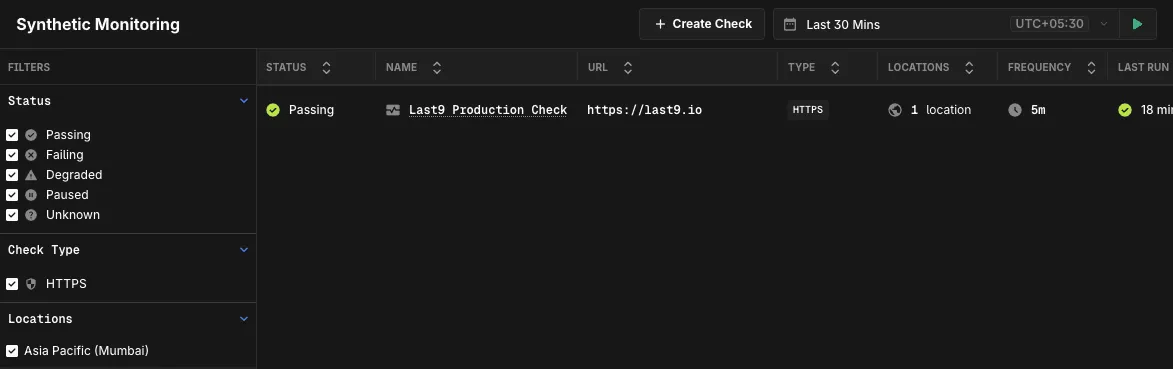Image resolution: width=1173 pixels, height=369 pixels.
Task: Click the UTC+05:30 timezone badge
Action: [x=1050, y=24]
